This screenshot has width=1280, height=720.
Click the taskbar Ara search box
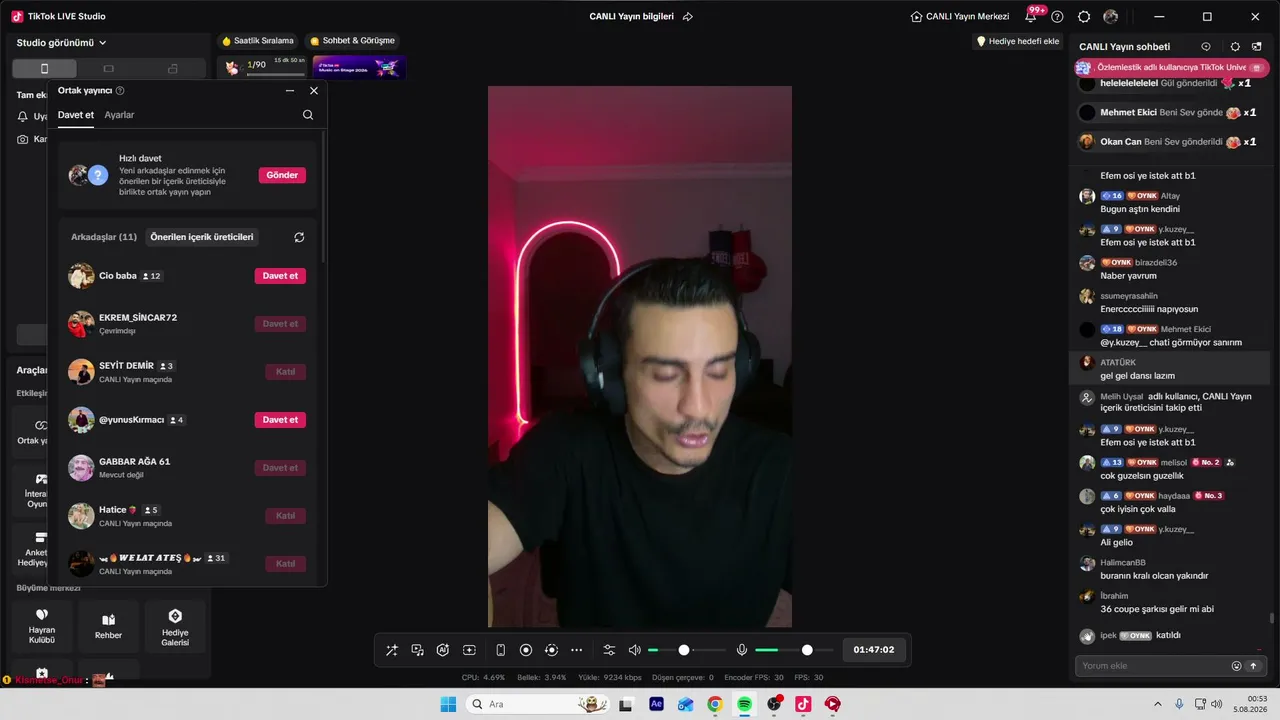pyautogui.click(x=540, y=704)
